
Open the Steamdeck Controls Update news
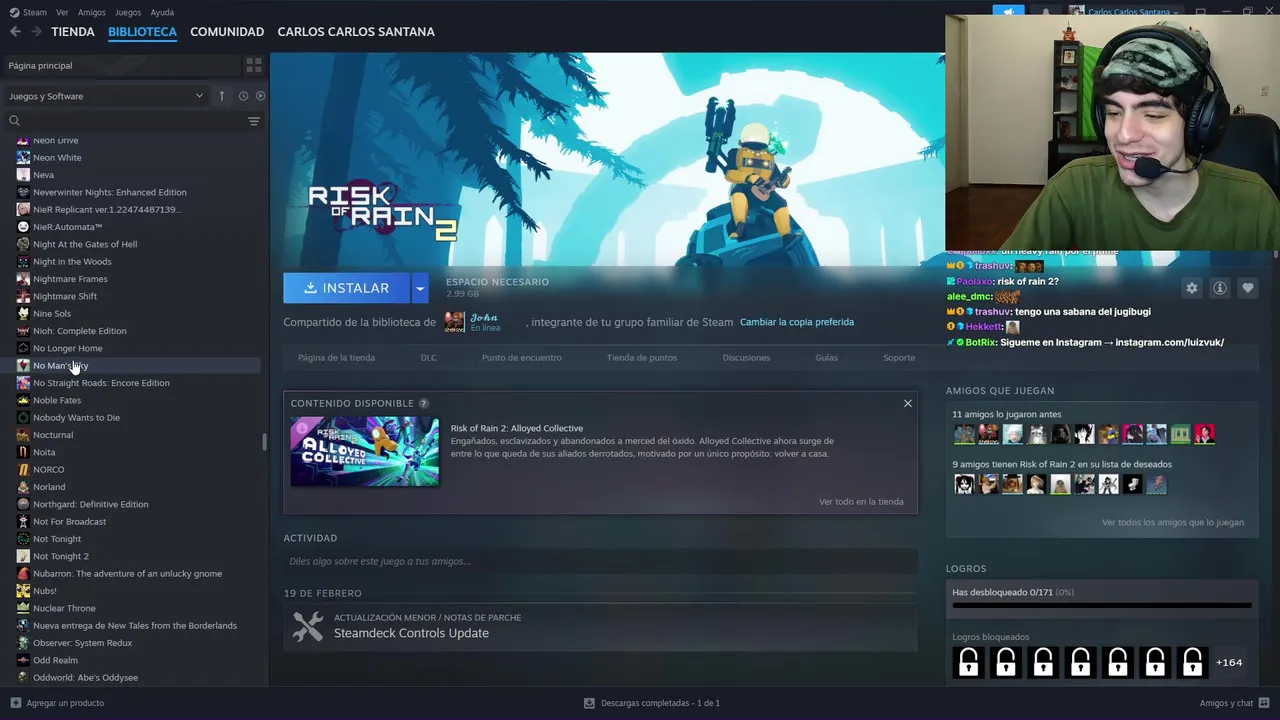(411, 633)
